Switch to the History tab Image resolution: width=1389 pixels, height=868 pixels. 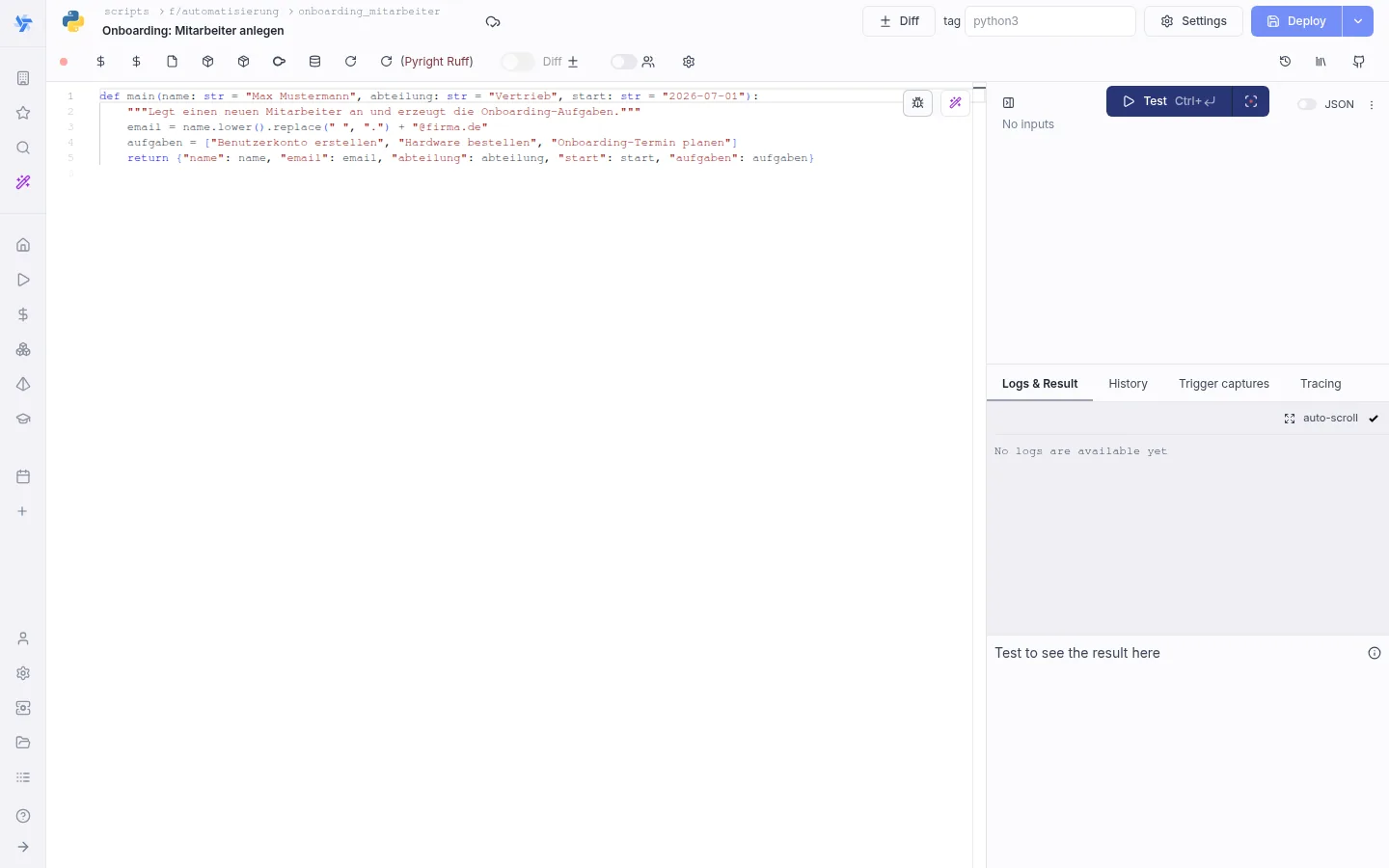click(1128, 384)
